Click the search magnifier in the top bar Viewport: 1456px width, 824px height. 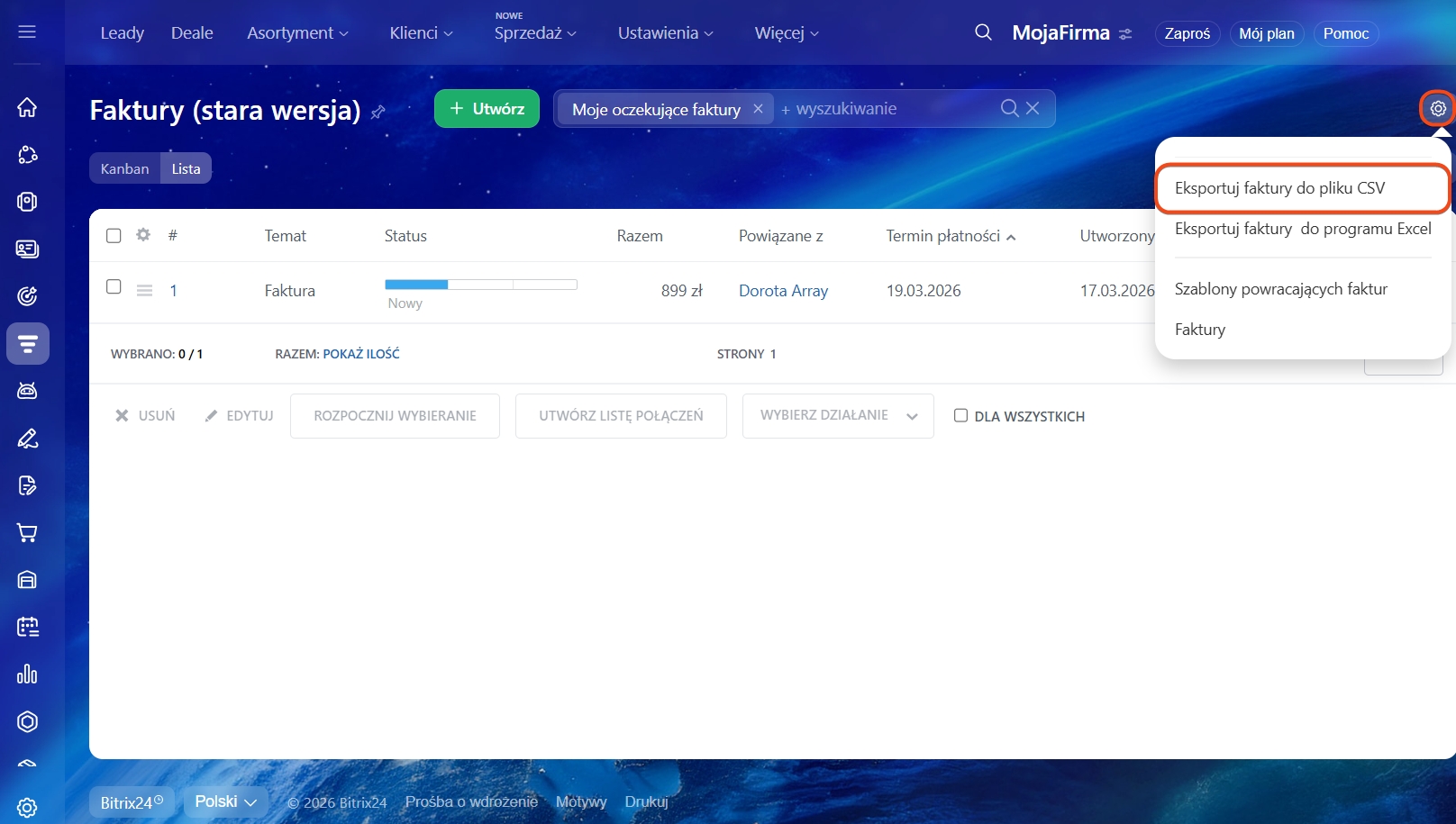point(983,33)
